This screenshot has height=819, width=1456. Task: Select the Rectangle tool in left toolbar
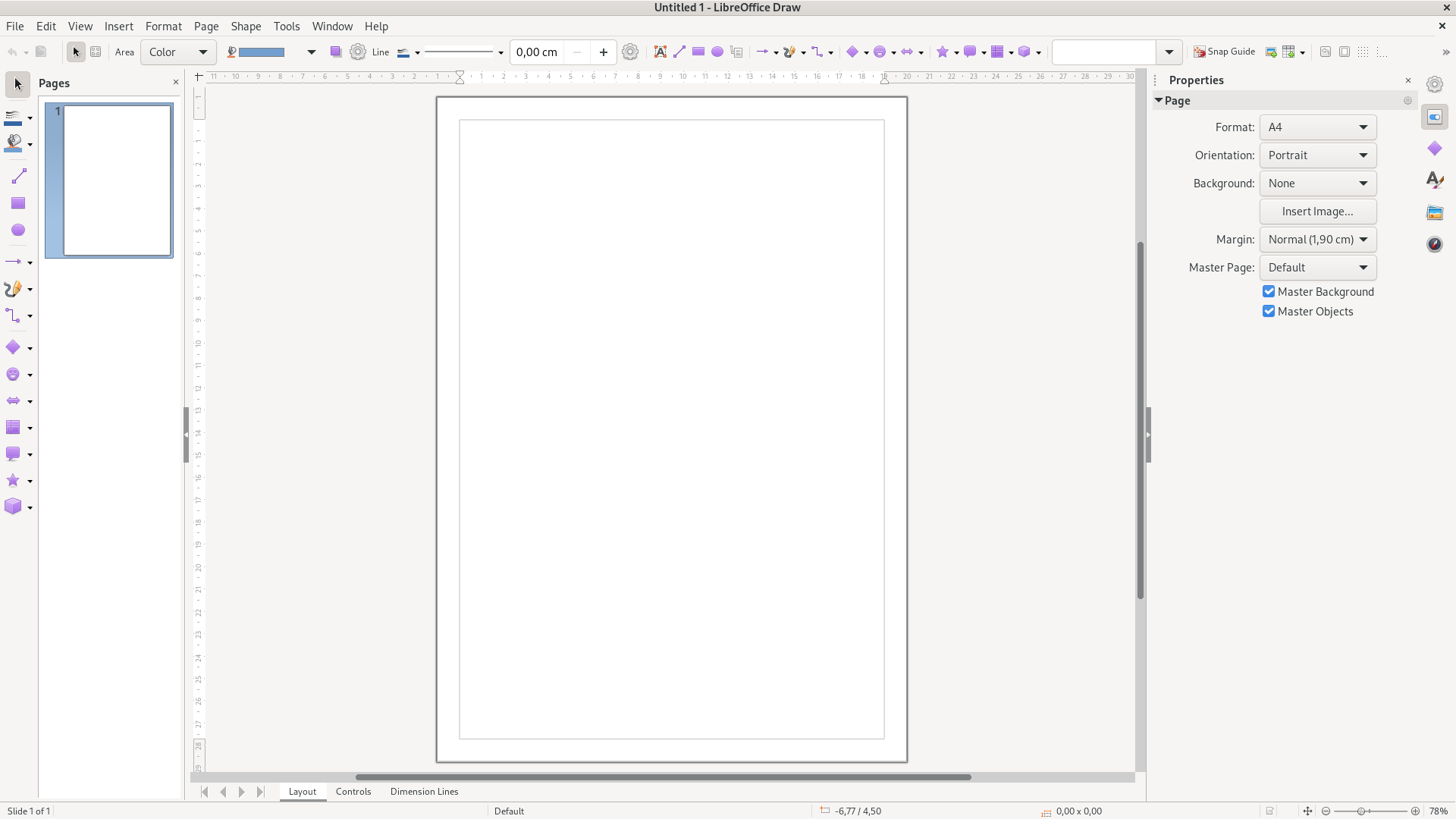(18, 203)
